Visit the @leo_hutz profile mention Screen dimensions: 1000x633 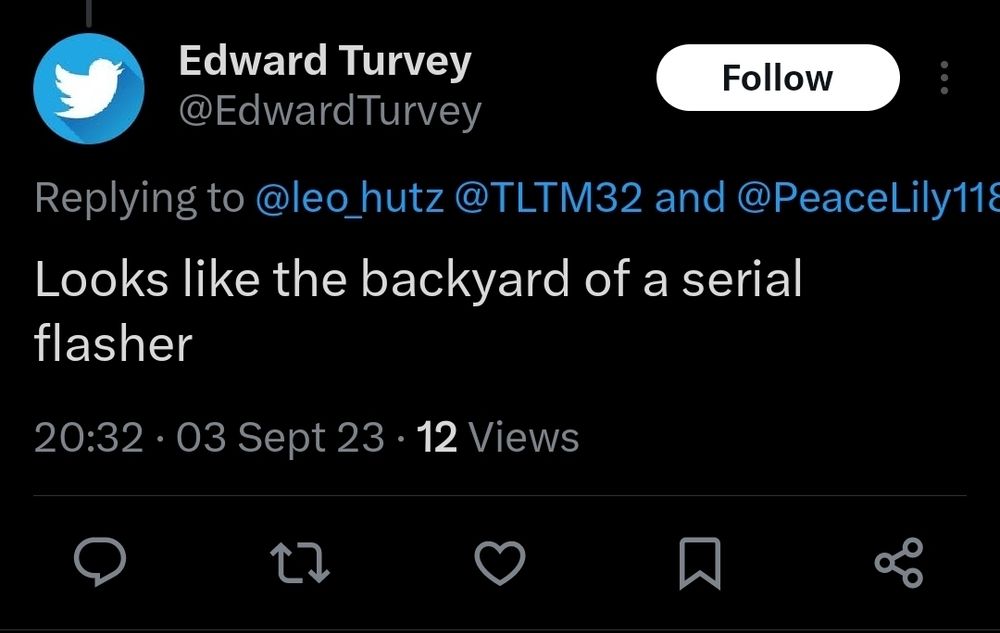[350, 198]
